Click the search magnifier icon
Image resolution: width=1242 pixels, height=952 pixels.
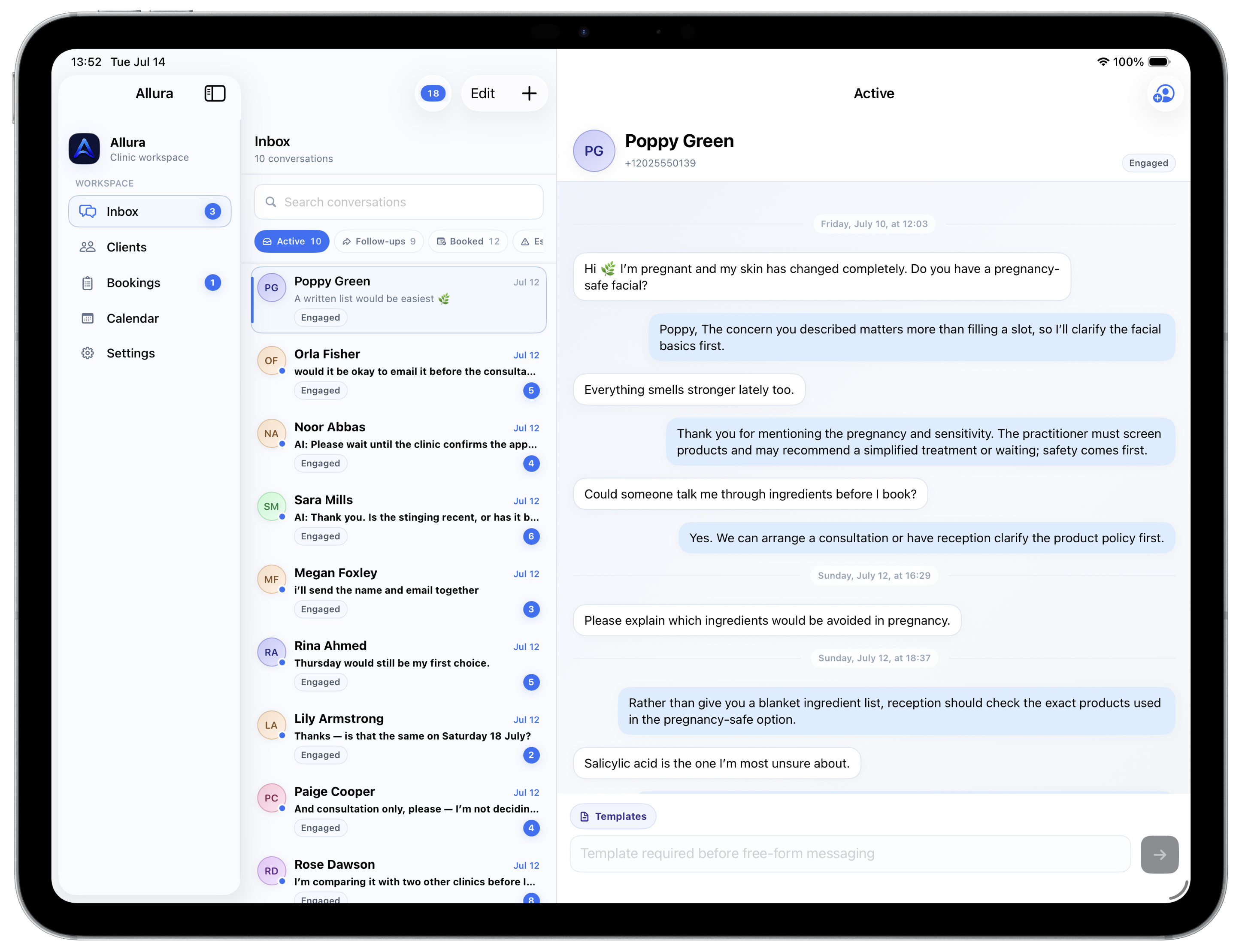tap(271, 202)
